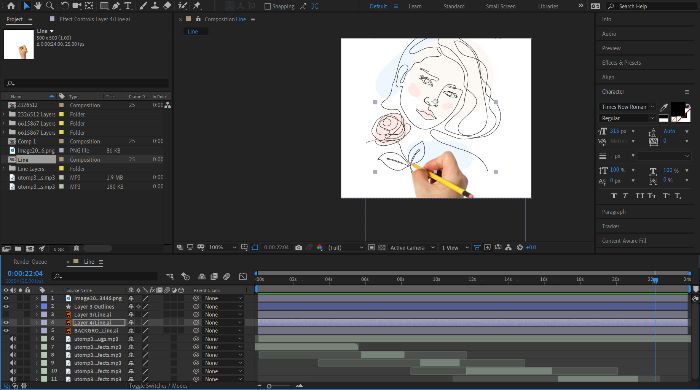Screen dimensions: 700x390
Task: Click the black fill color swatch
Action: pos(677,108)
